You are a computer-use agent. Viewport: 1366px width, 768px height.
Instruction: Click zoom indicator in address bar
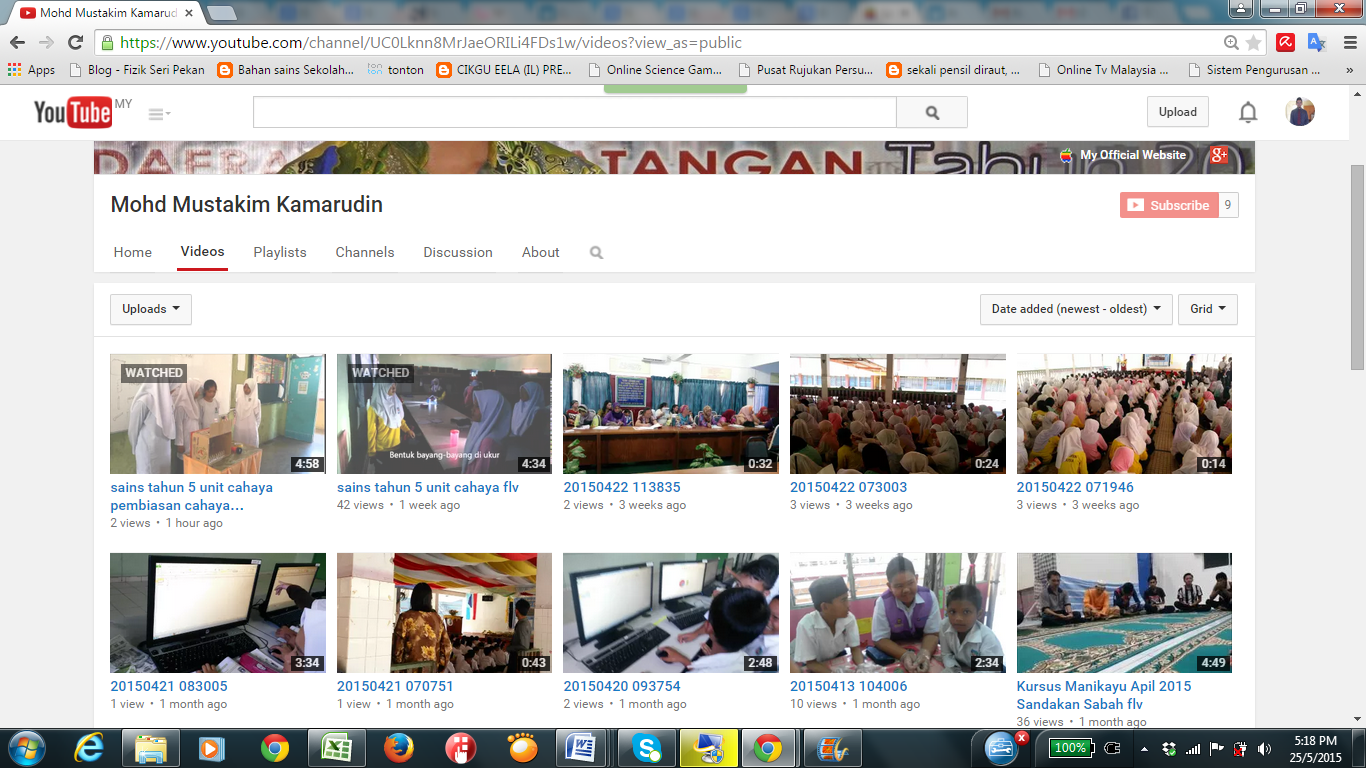coord(1231,43)
